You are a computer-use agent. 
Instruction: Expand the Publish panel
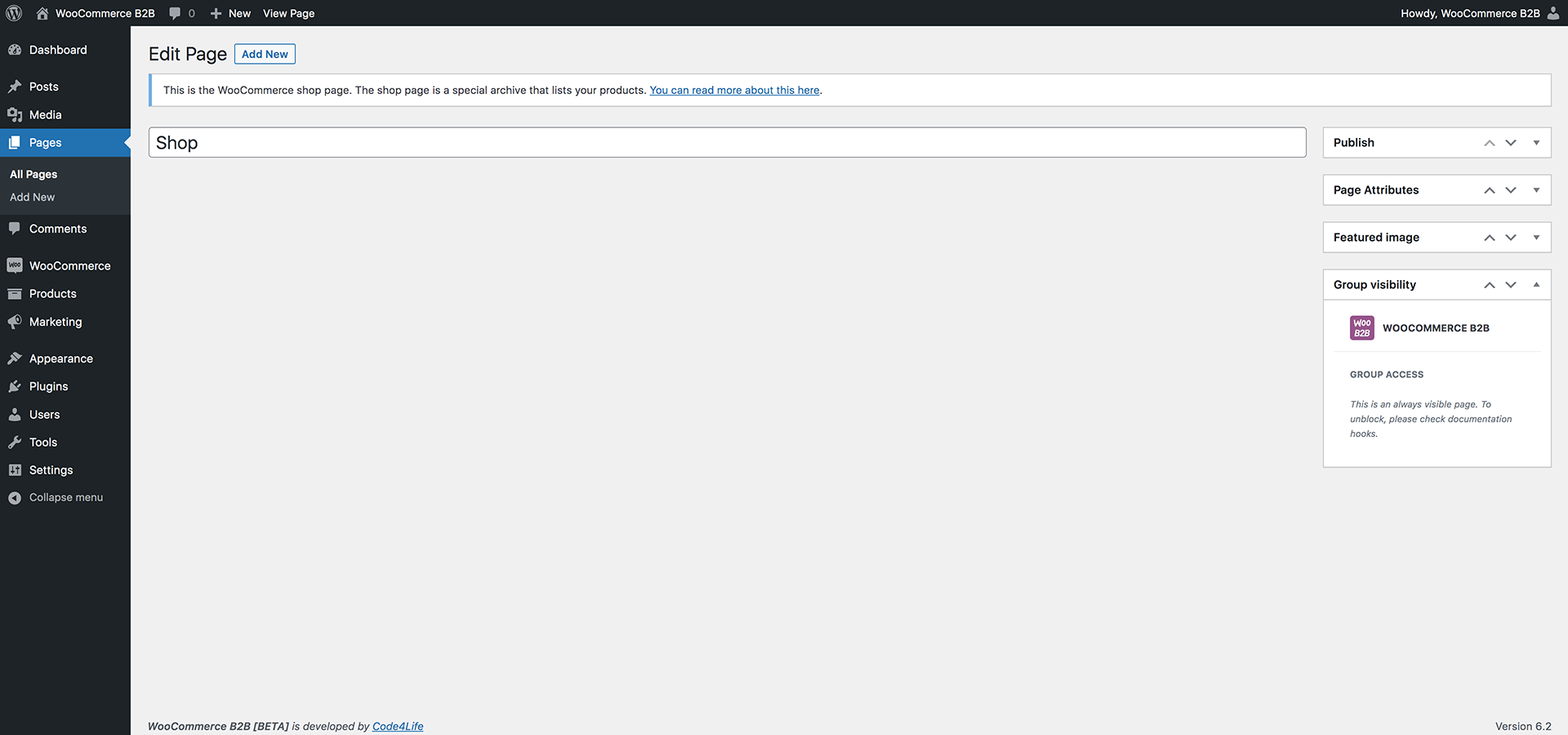(1536, 143)
